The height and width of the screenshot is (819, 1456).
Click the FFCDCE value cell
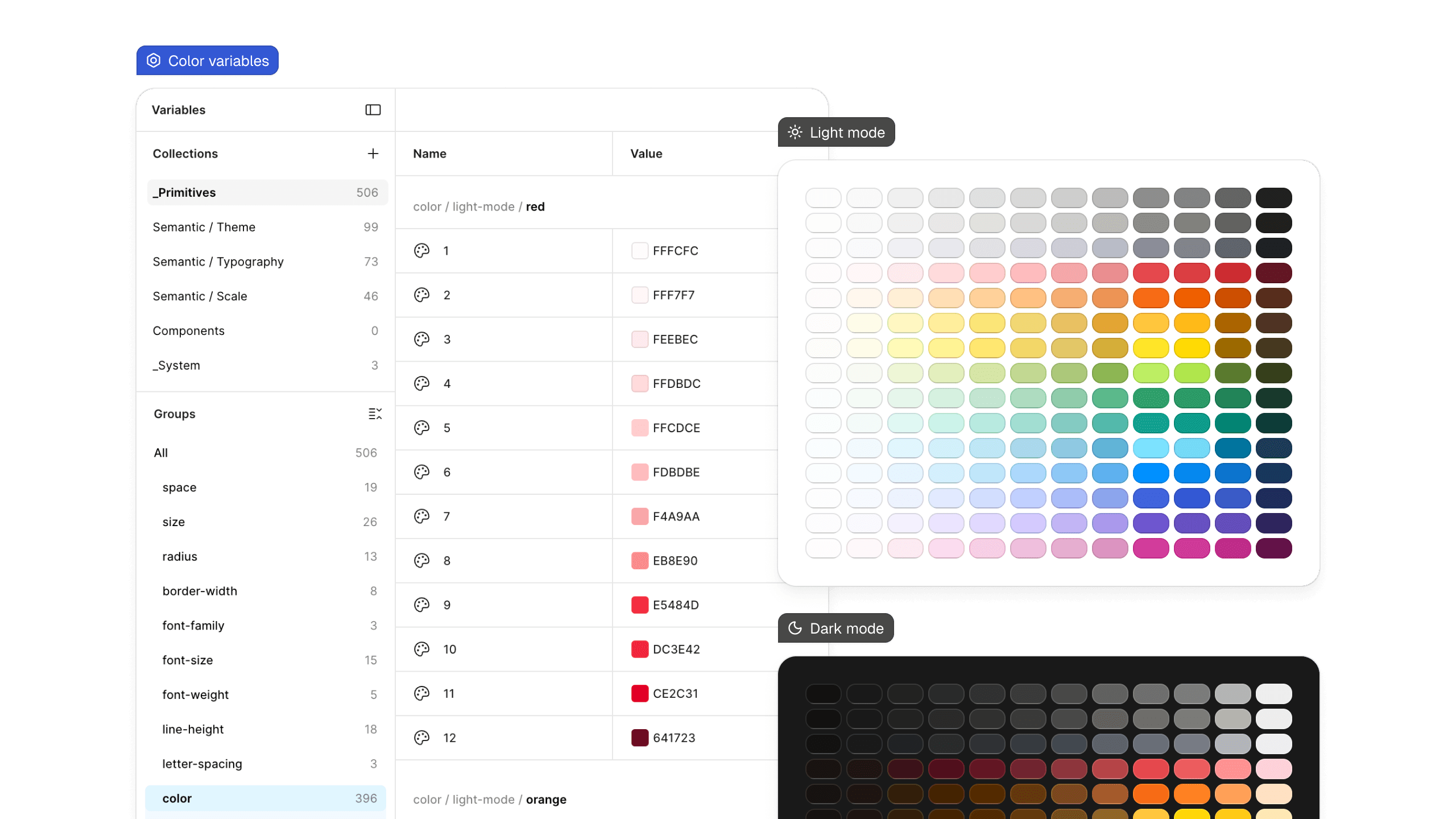tap(695, 428)
